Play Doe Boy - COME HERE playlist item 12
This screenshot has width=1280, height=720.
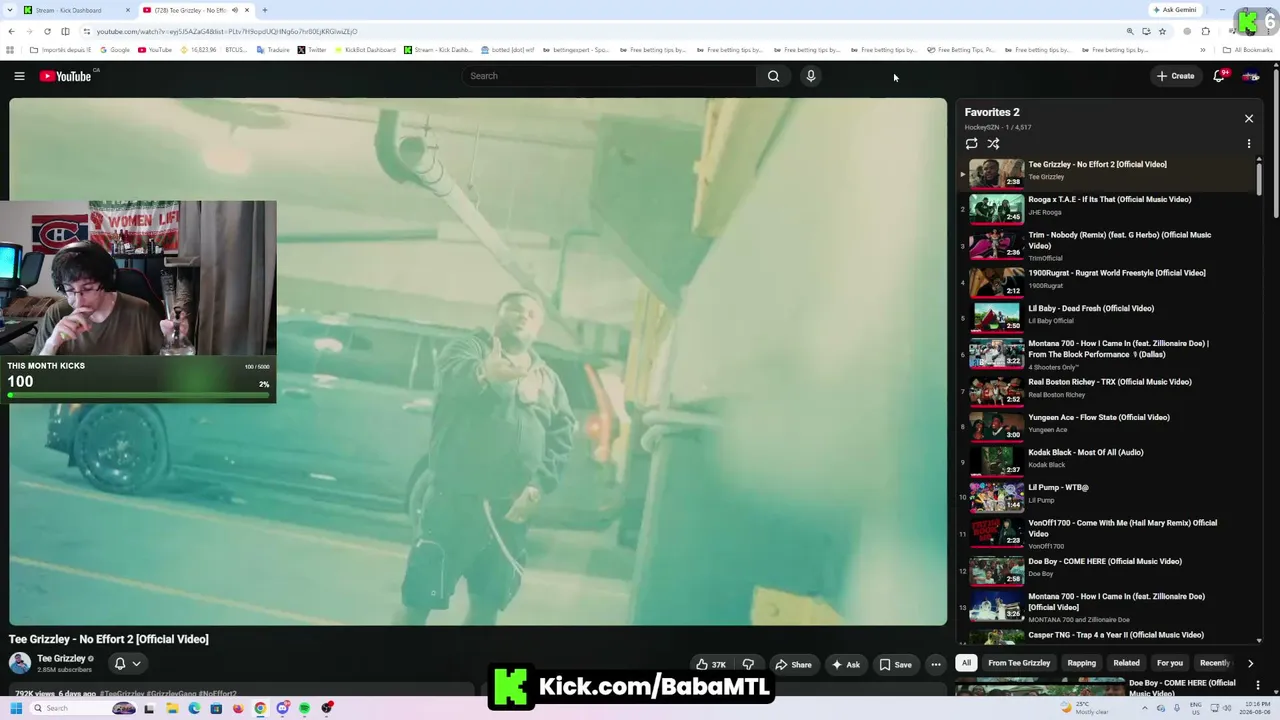(1107, 569)
